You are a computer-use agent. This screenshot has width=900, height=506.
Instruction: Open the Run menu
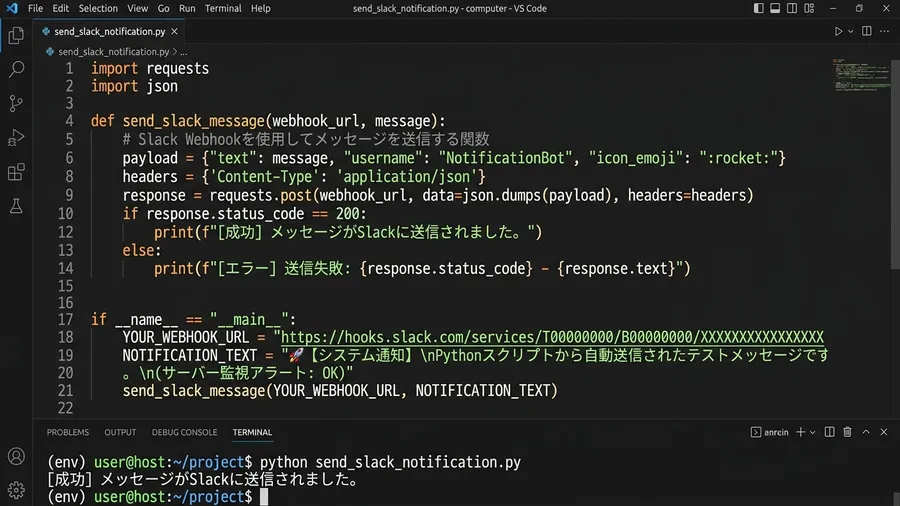187,8
